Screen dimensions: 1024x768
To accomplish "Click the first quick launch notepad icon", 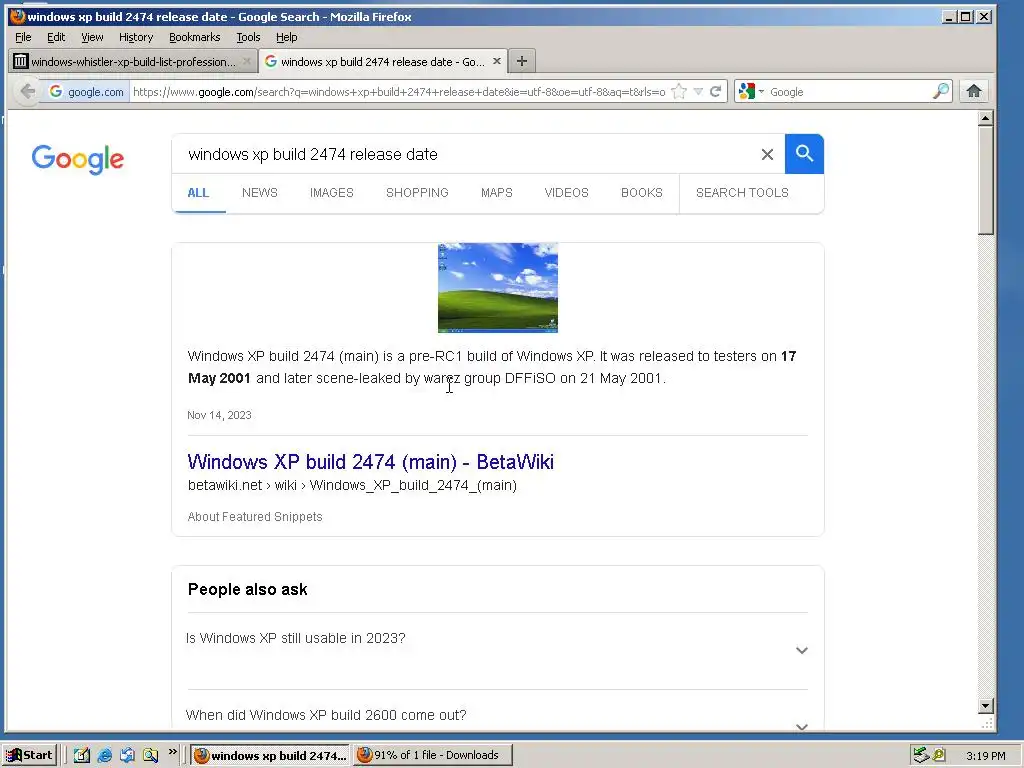I will (82, 755).
